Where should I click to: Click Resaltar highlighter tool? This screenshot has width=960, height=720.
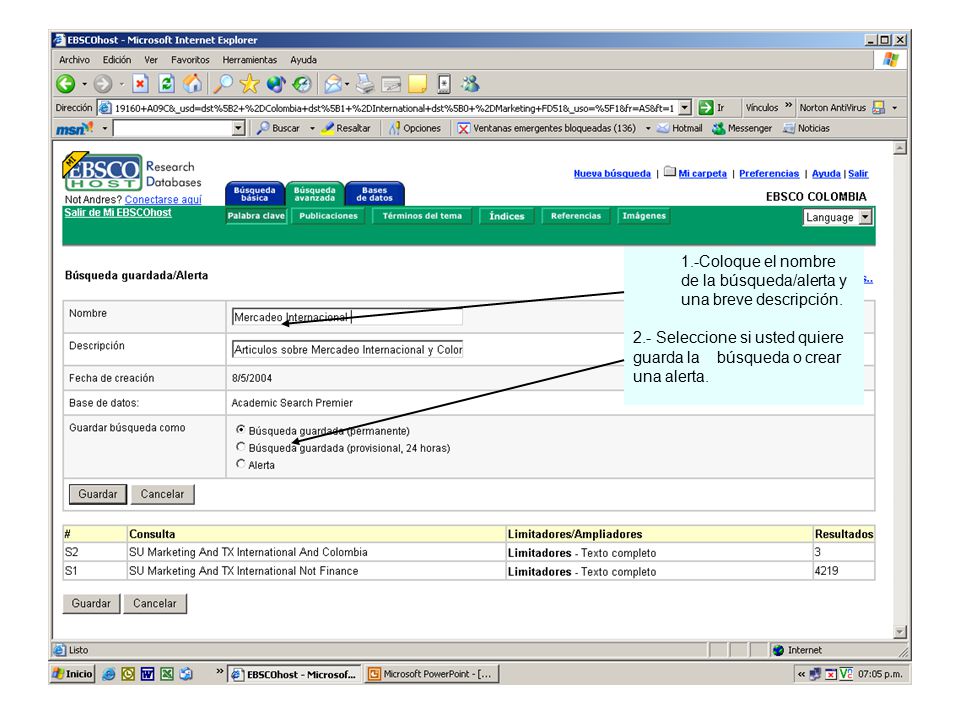[346, 128]
